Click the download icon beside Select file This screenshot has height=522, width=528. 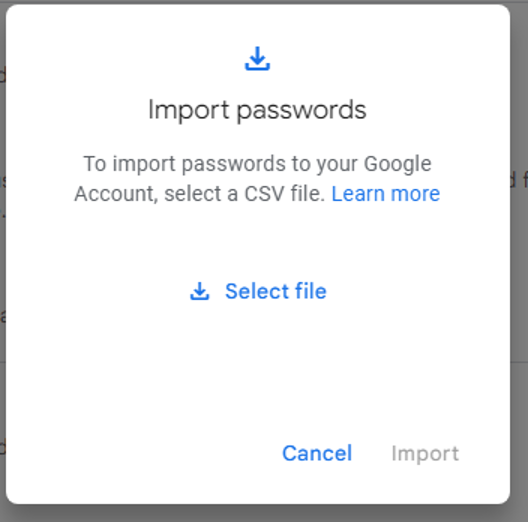(x=200, y=291)
